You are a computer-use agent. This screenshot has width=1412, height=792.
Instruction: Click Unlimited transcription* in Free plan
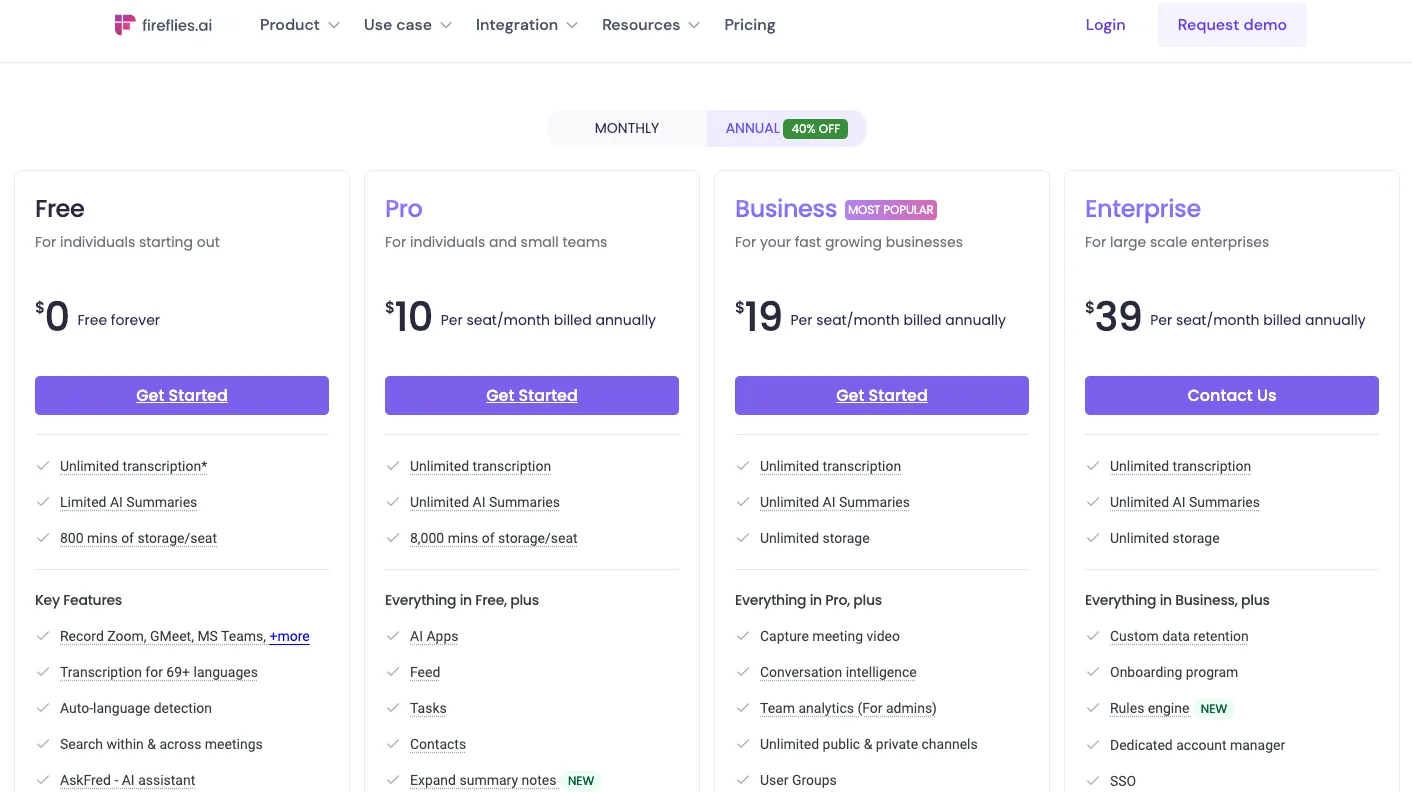[x=134, y=466]
